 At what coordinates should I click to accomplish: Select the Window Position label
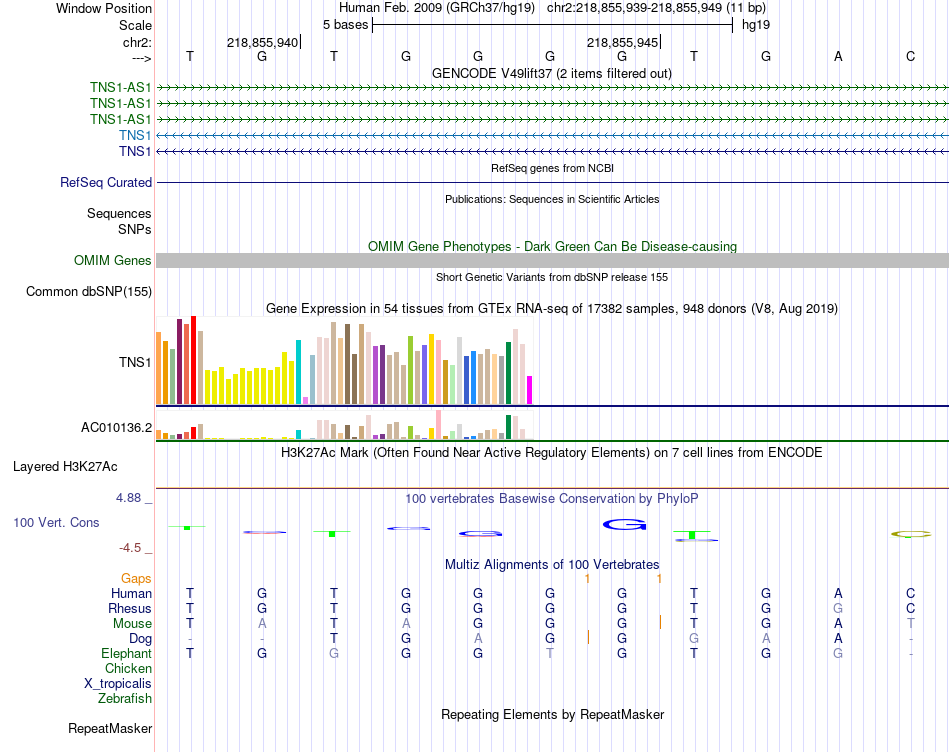click(x=104, y=8)
